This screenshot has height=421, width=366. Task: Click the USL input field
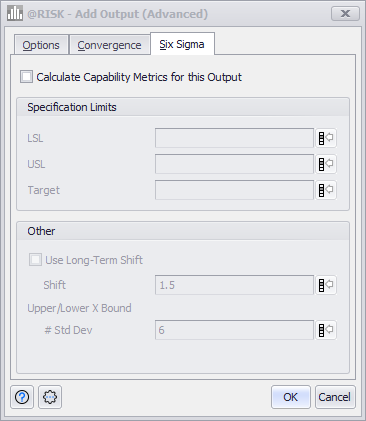234,164
